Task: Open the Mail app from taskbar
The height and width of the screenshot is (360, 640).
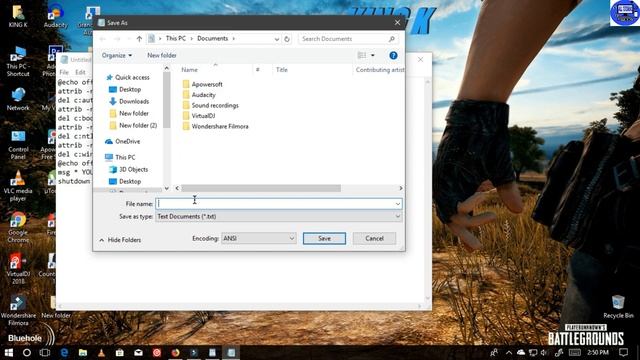Action: (x=138, y=352)
